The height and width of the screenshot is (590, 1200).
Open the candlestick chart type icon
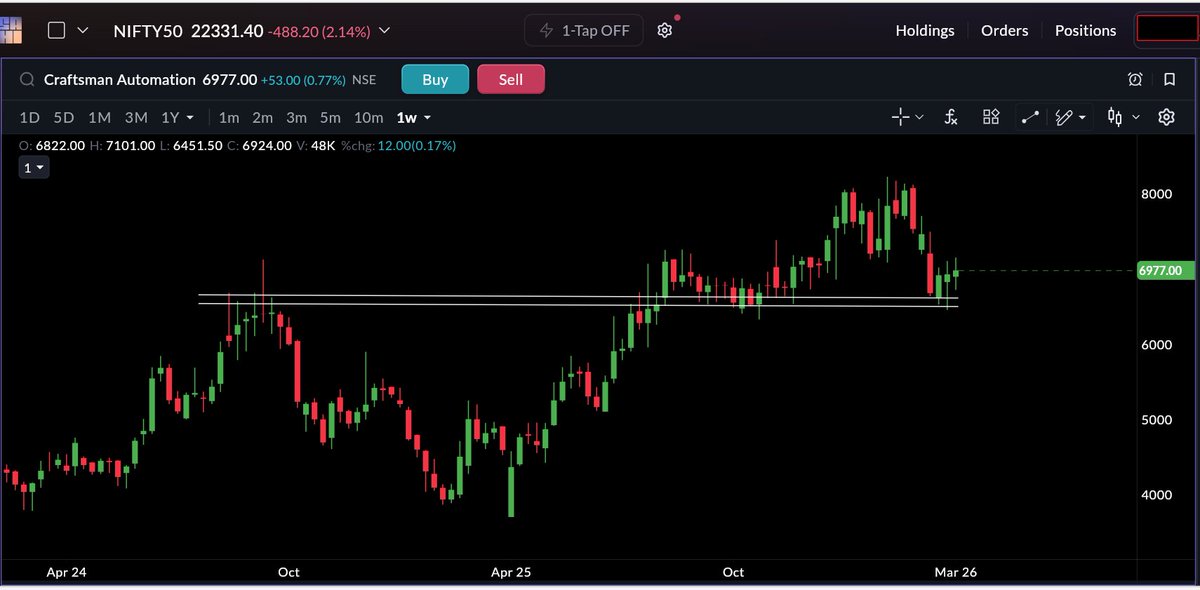click(1115, 117)
